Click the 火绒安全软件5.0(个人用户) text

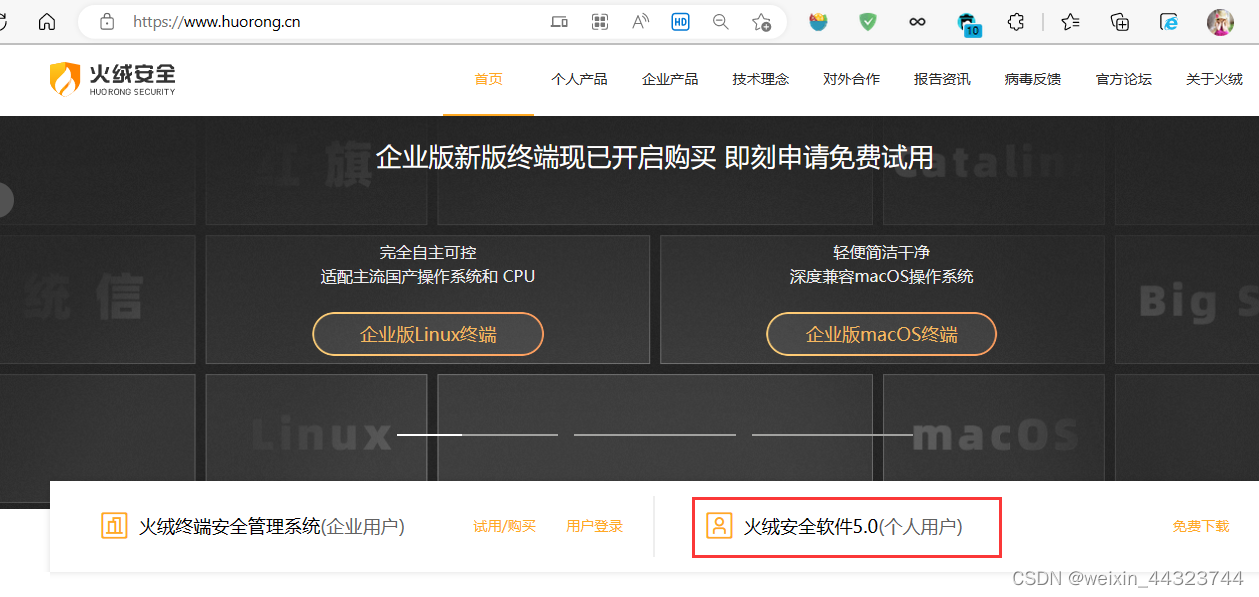tap(853, 526)
